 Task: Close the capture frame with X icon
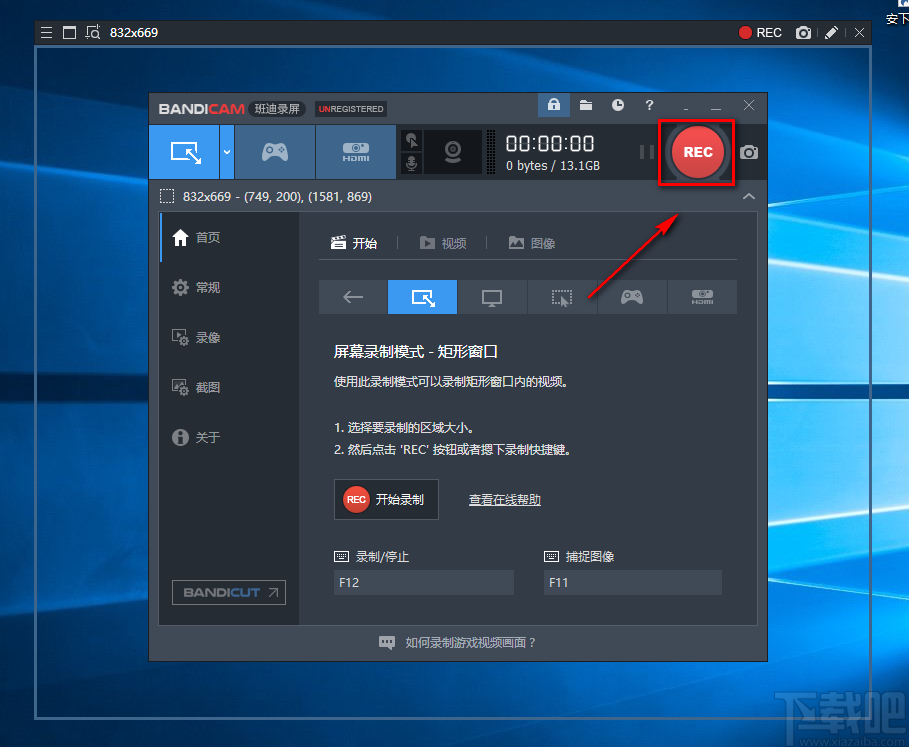(859, 32)
